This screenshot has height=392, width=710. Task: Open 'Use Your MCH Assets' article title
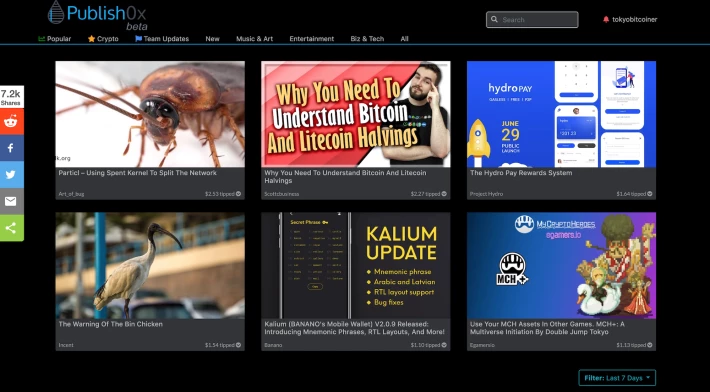tap(547, 328)
